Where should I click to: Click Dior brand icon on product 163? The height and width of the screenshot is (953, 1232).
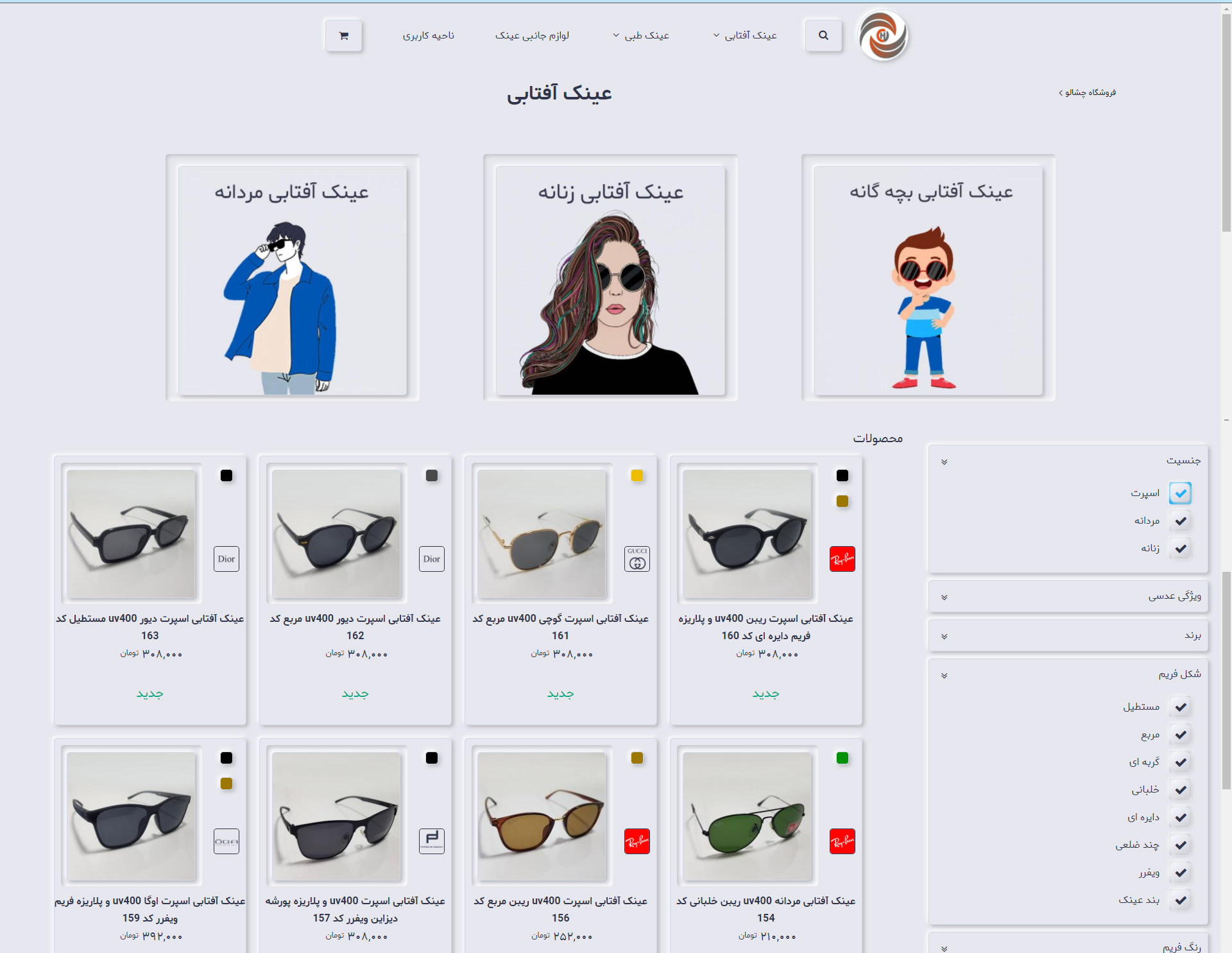click(x=226, y=559)
